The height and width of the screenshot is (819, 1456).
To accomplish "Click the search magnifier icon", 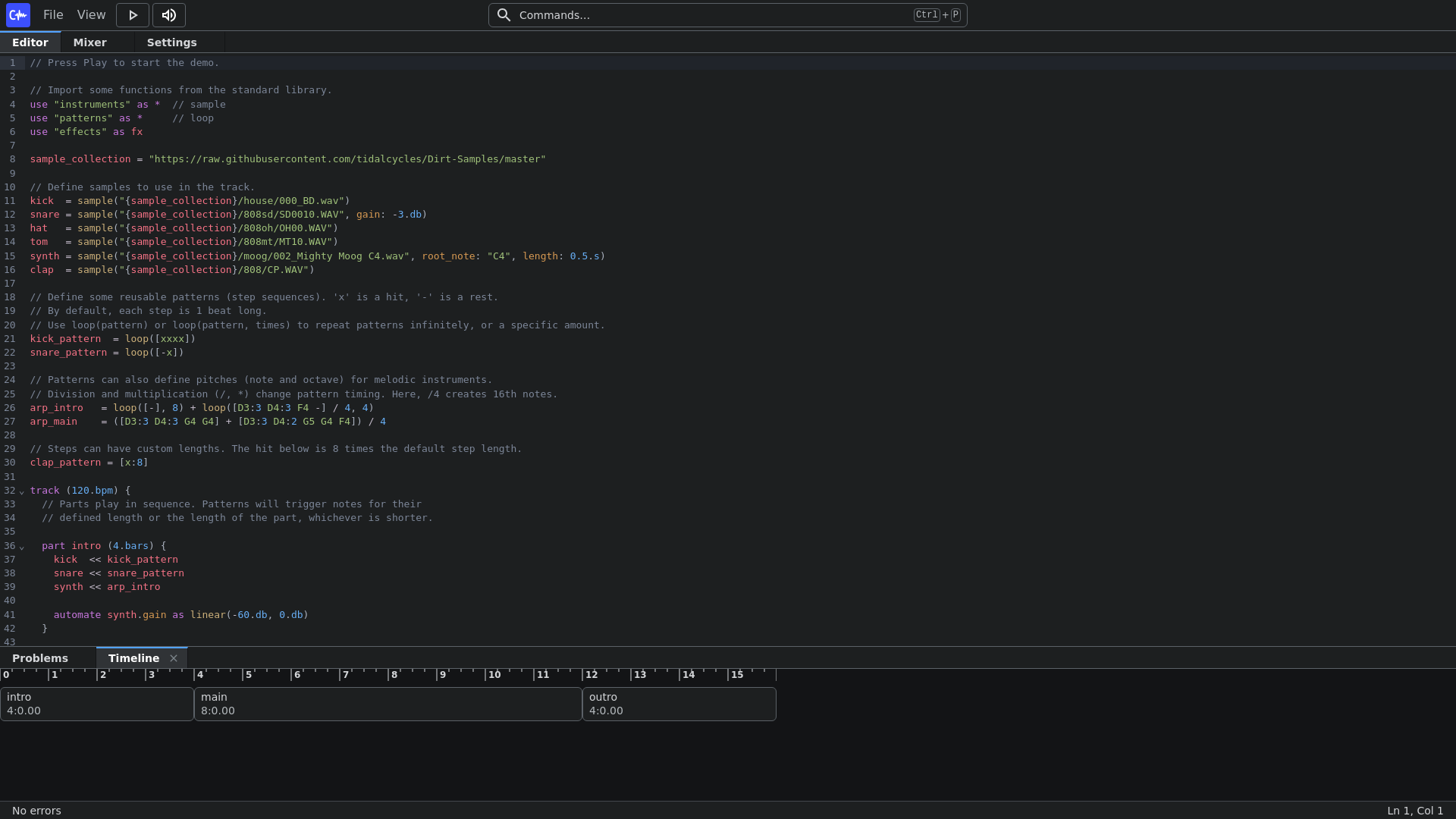I will point(504,15).
